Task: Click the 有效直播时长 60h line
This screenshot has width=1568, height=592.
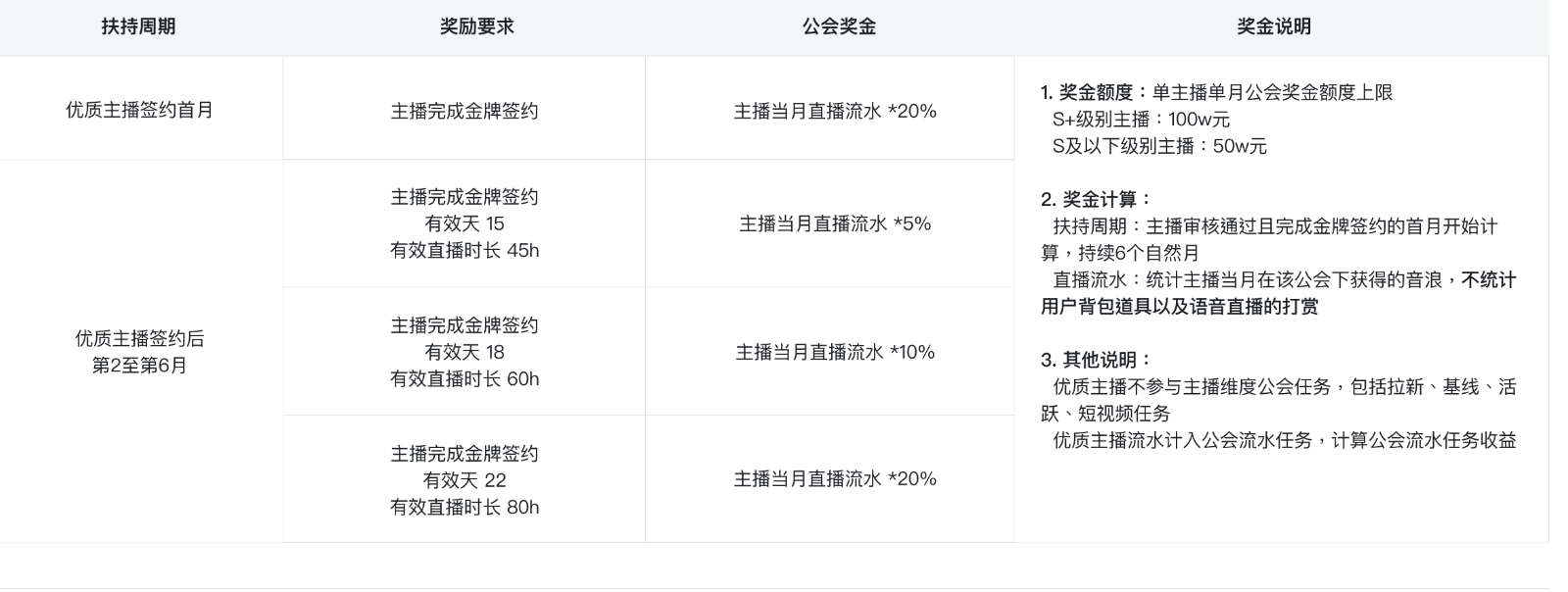Action: pyautogui.click(x=464, y=378)
